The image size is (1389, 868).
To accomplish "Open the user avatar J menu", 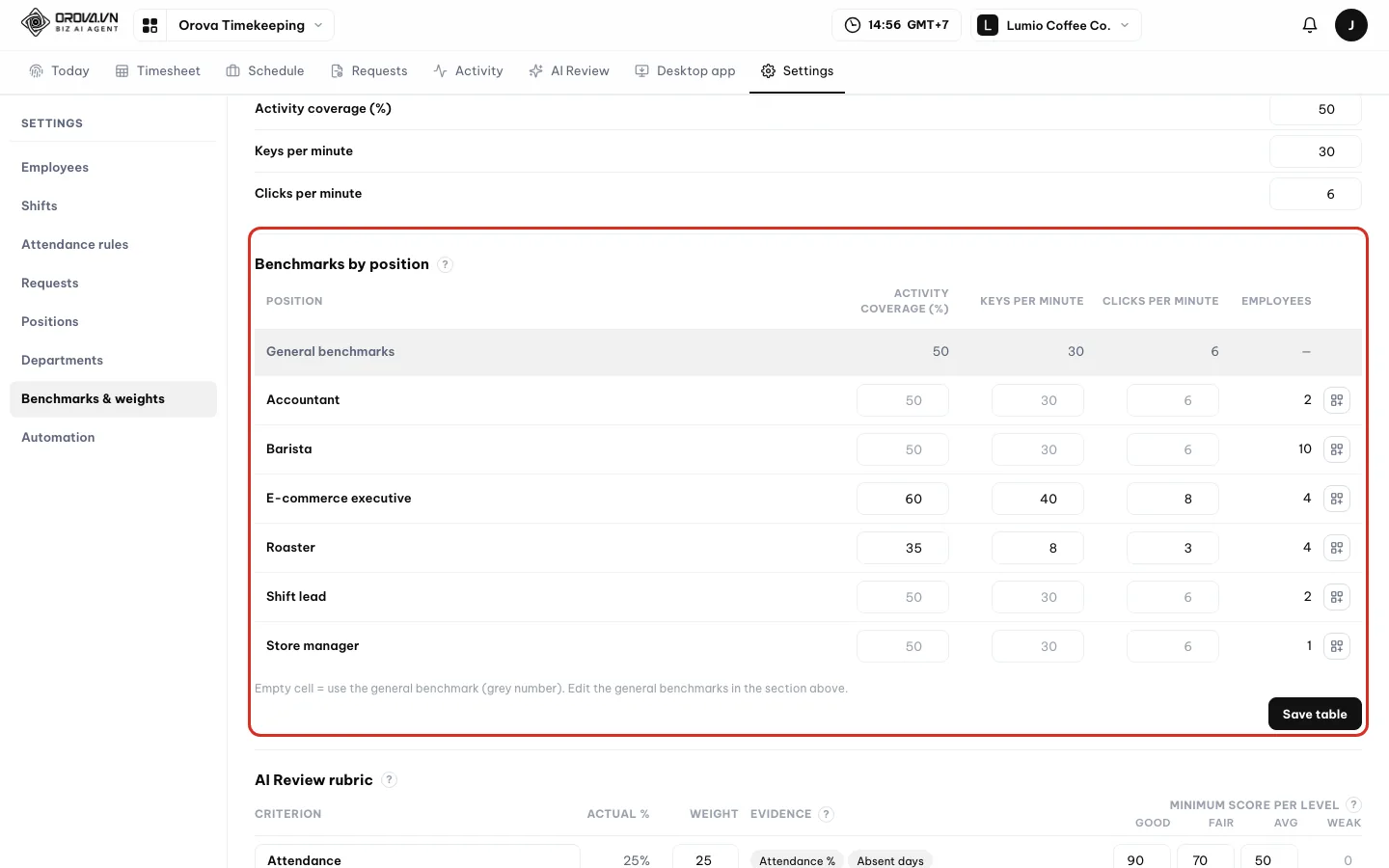I will coord(1351,25).
